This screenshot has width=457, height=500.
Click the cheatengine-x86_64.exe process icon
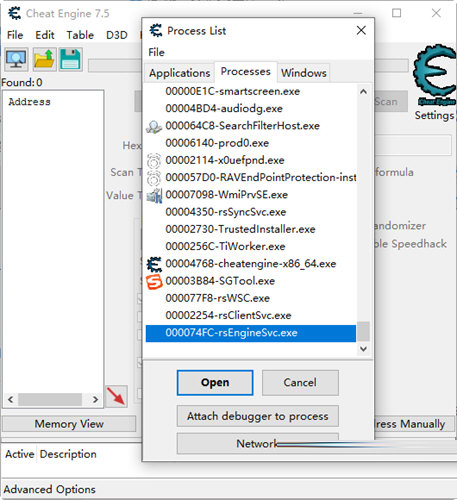(x=154, y=264)
